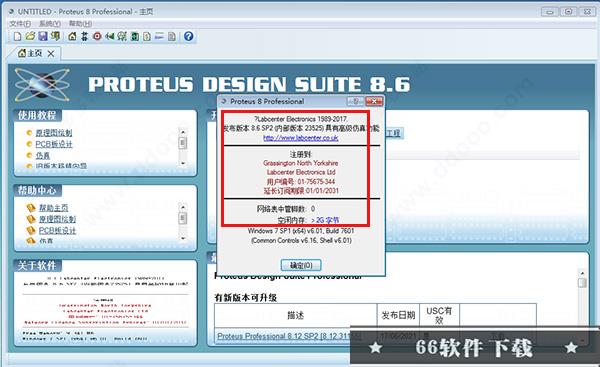Open the 系统 menu
This screenshot has height=367, width=600.
(50, 24)
